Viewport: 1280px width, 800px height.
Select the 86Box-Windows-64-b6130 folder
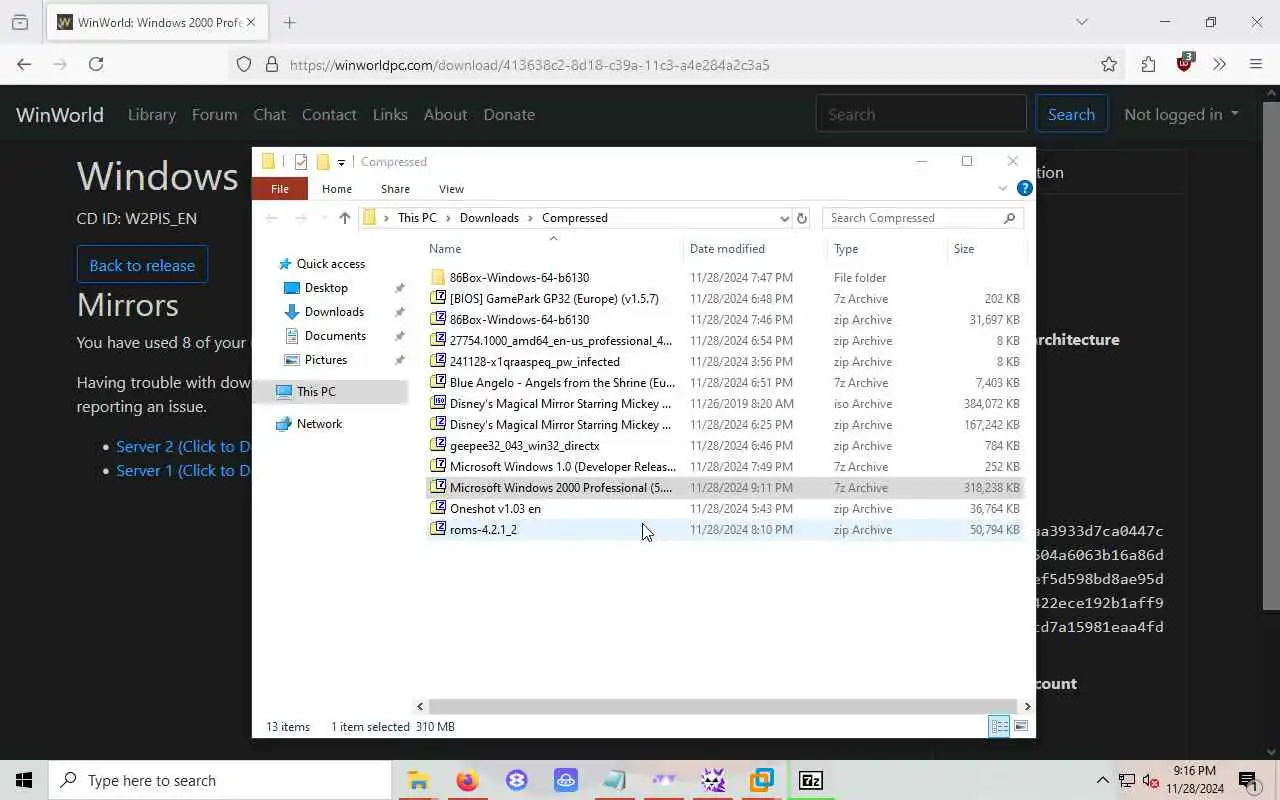click(x=724, y=278)
